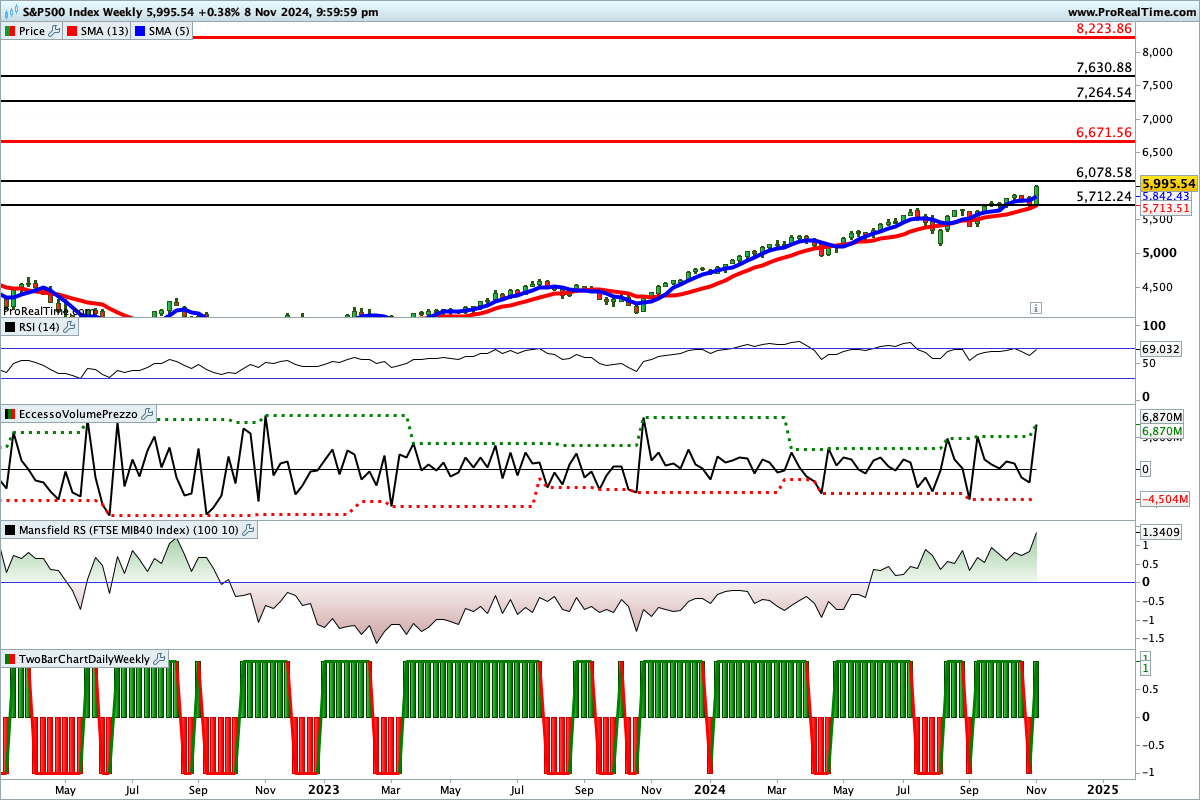Click the black RSI color square
The image size is (1200, 800).
coord(9,327)
